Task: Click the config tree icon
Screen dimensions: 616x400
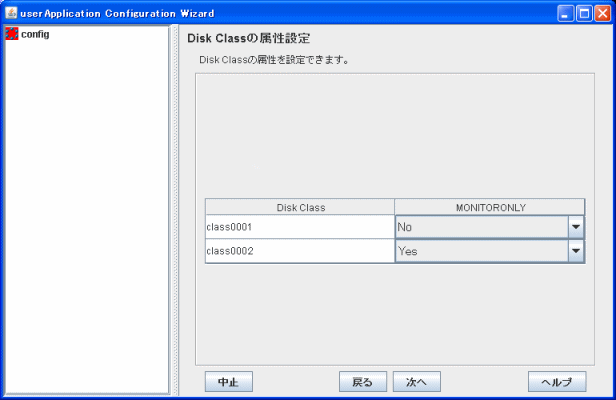Action: coord(12,34)
